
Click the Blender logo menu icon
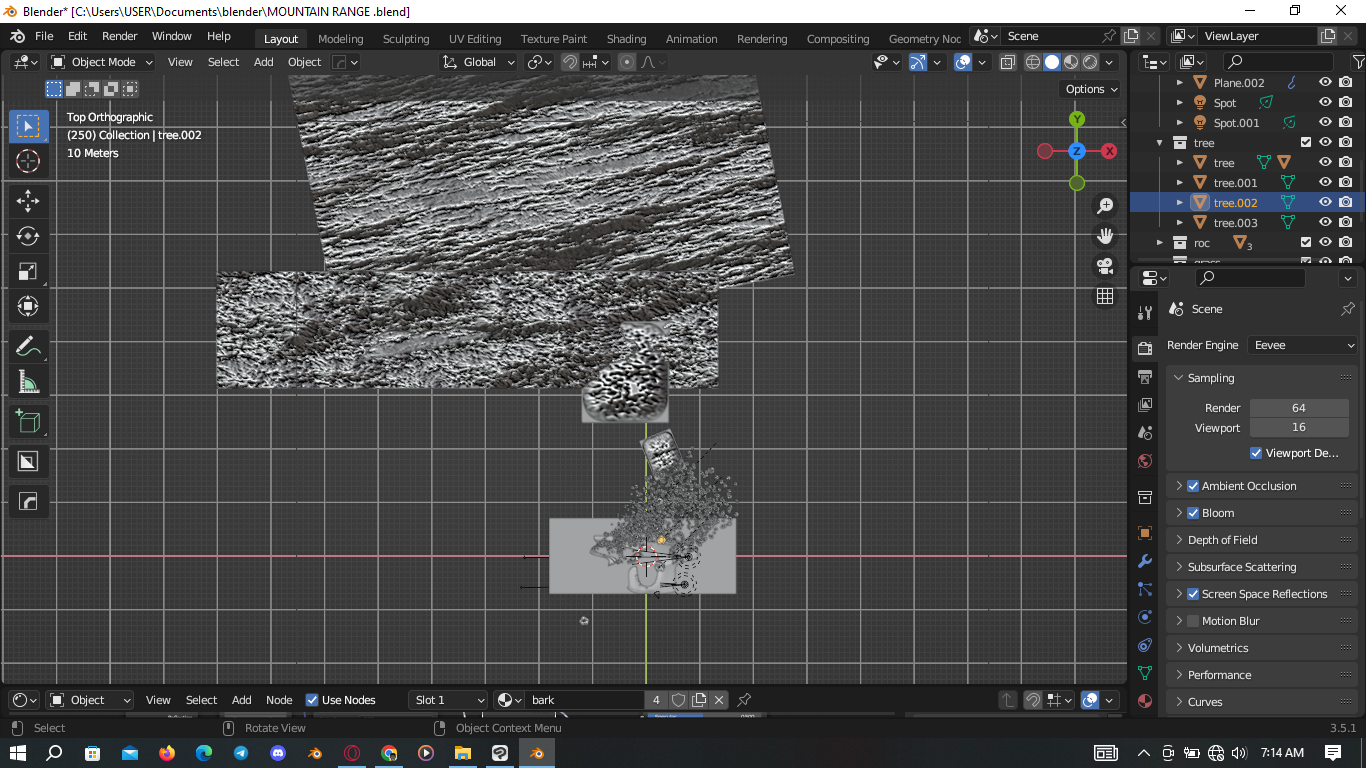pos(17,36)
